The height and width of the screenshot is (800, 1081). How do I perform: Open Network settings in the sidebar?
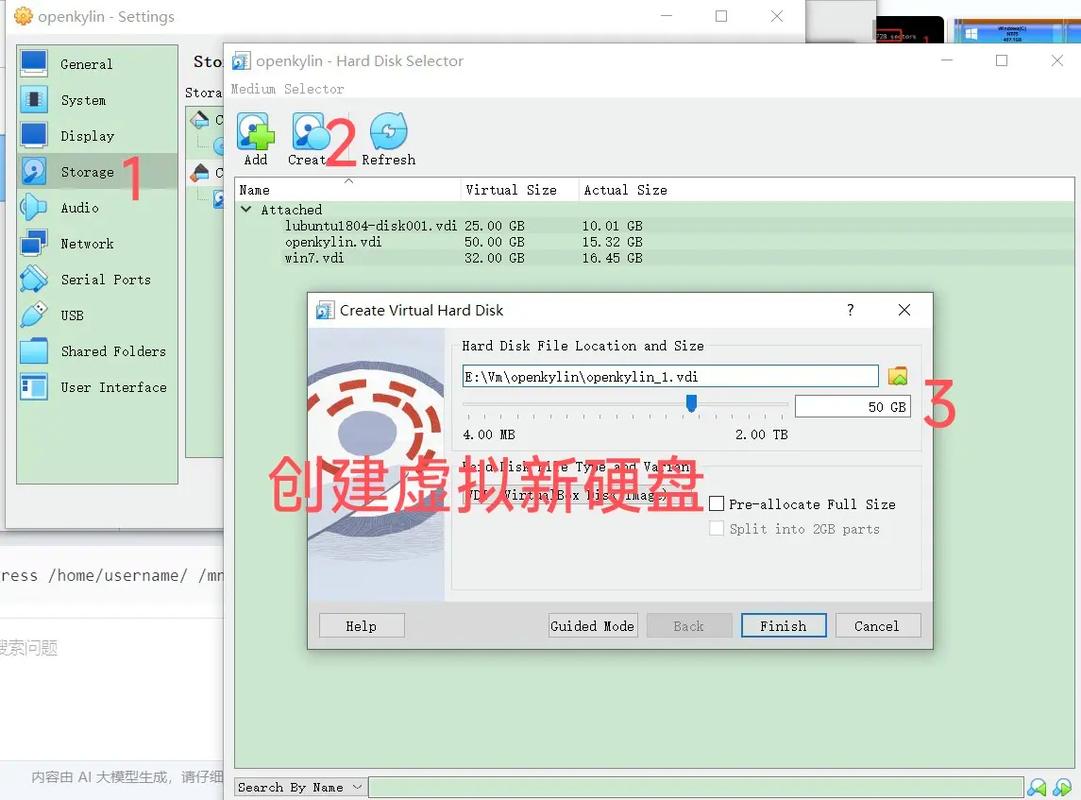[87, 243]
